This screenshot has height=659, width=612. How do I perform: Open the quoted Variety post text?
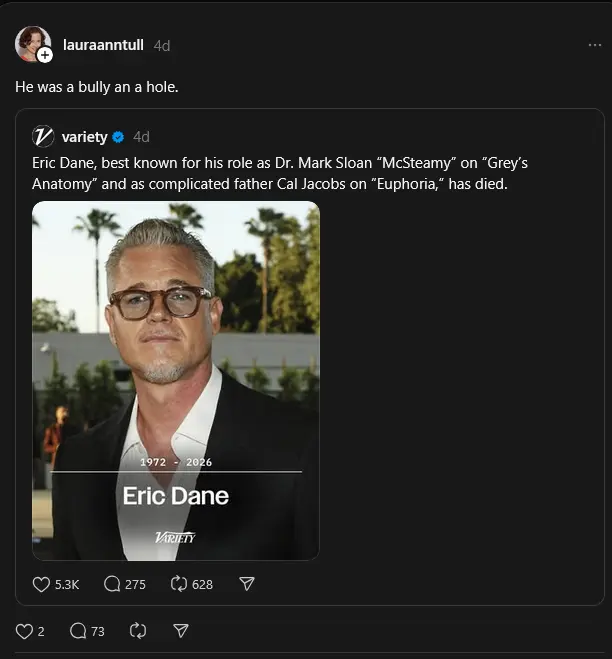pyautogui.click(x=270, y=172)
